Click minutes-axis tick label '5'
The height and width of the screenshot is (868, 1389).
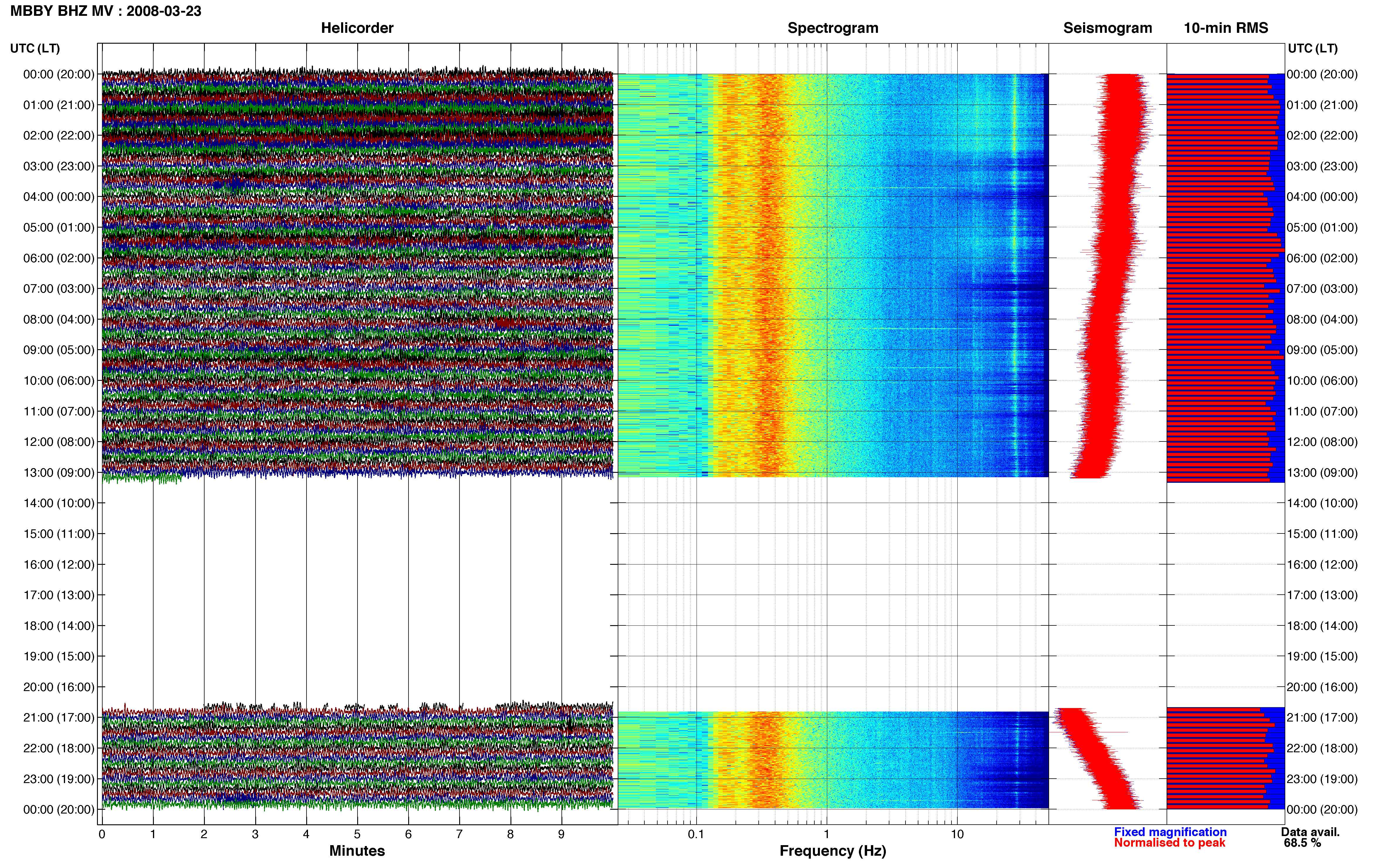point(357,834)
